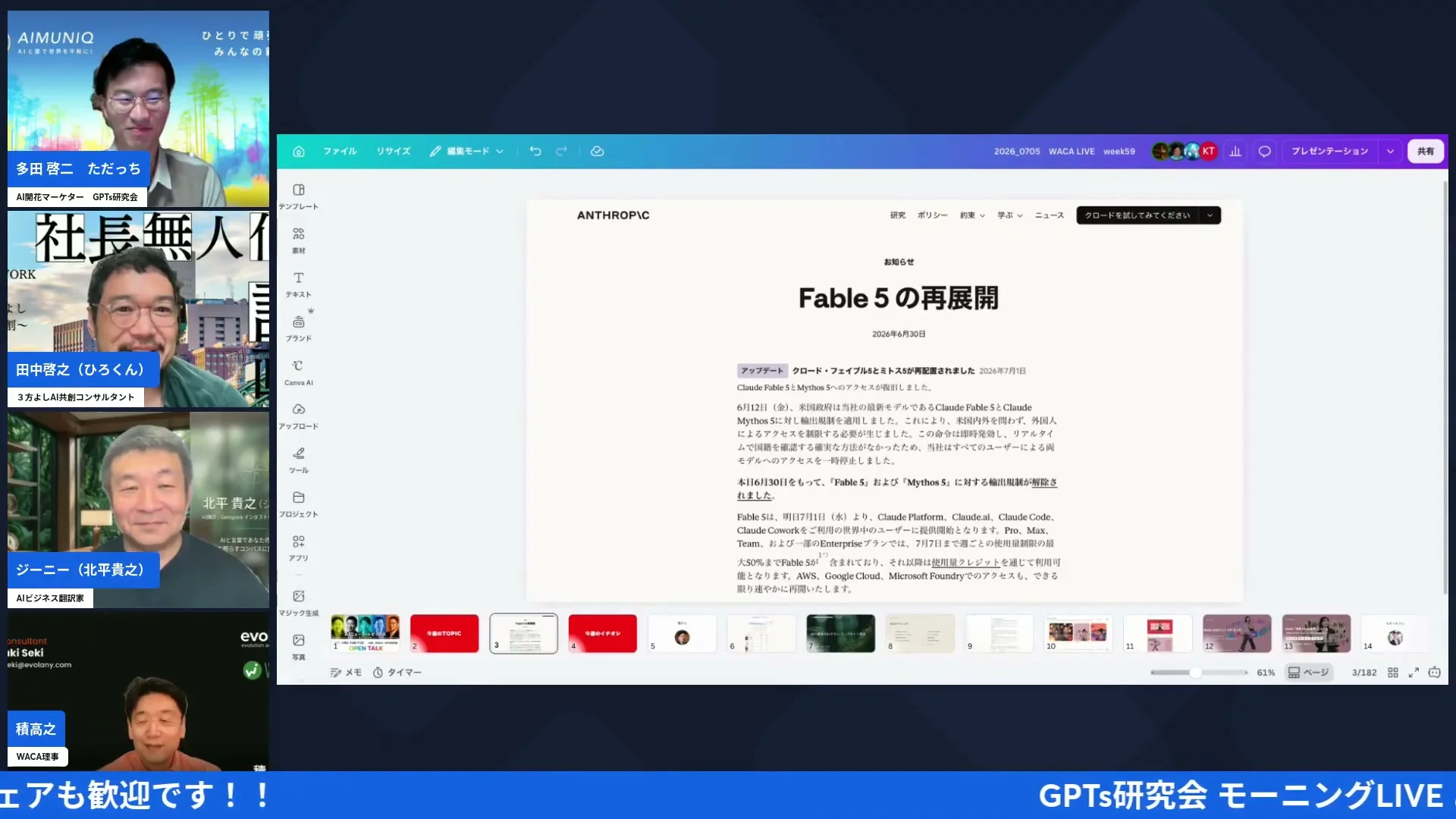Open the メモ notes
Image resolution: width=1456 pixels, height=819 pixels.
[x=347, y=673]
